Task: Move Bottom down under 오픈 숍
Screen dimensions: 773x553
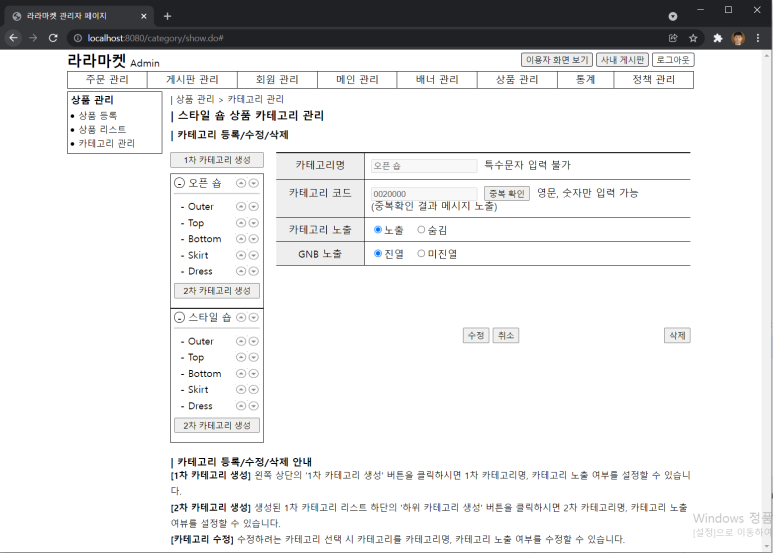Action: 253,239
